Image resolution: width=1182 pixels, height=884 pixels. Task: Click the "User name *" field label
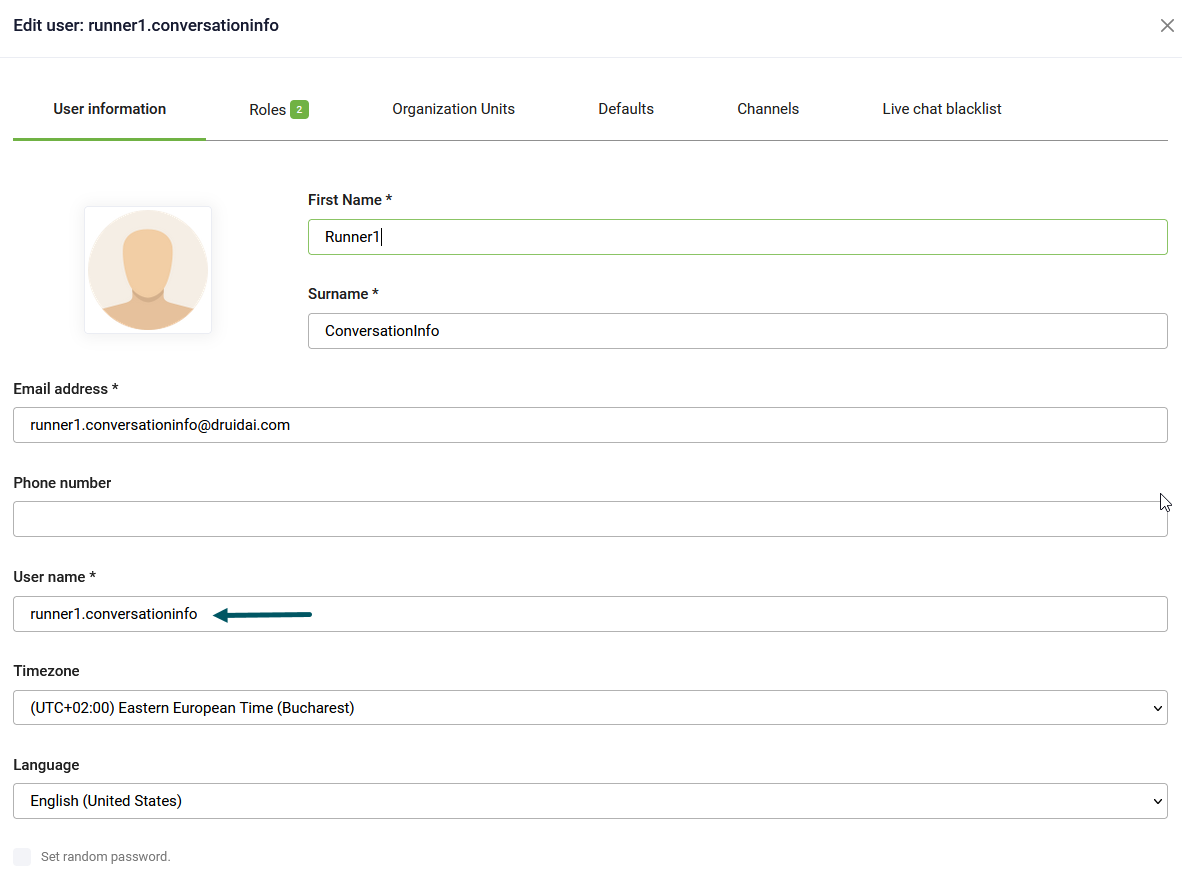[x=54, y=577]
